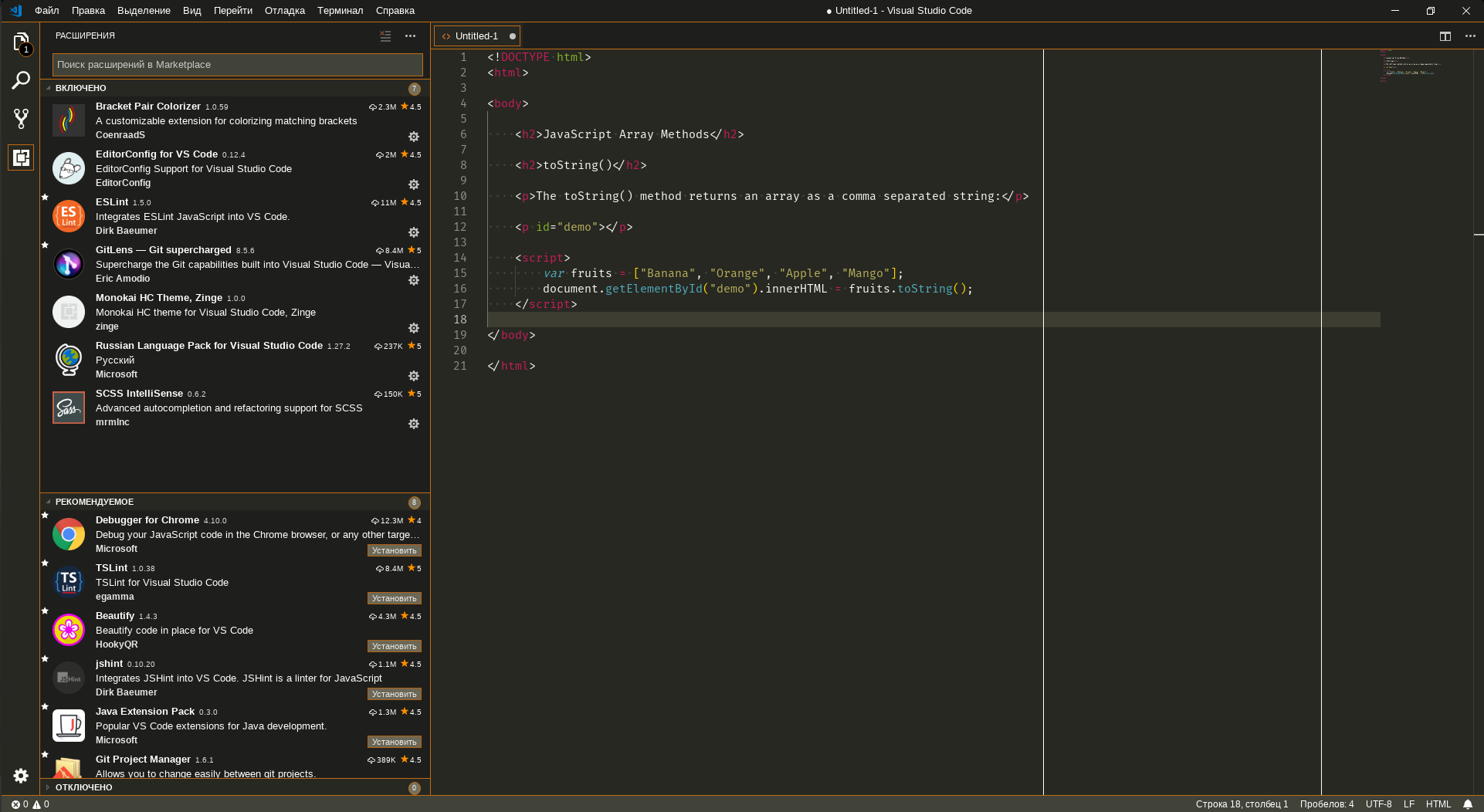Change language mode HTML in status bar
The height and width of the screenshot is (812, 1484).
point(1438,804)
